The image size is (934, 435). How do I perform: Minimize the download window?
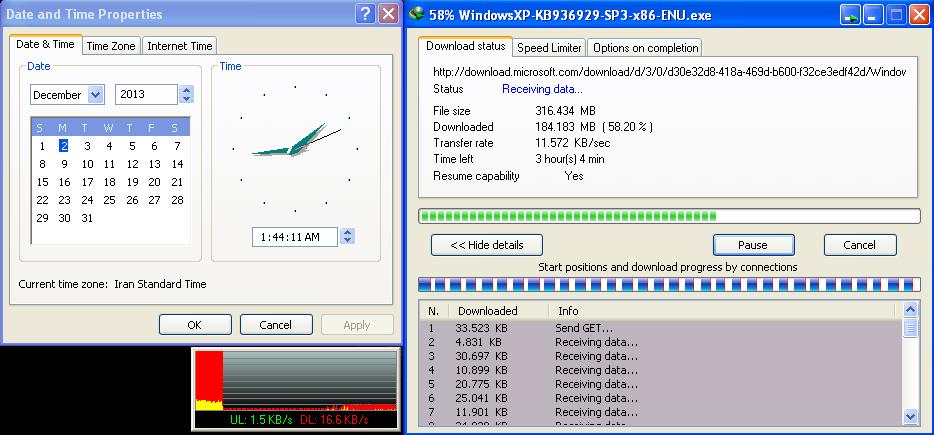[873, 15]
